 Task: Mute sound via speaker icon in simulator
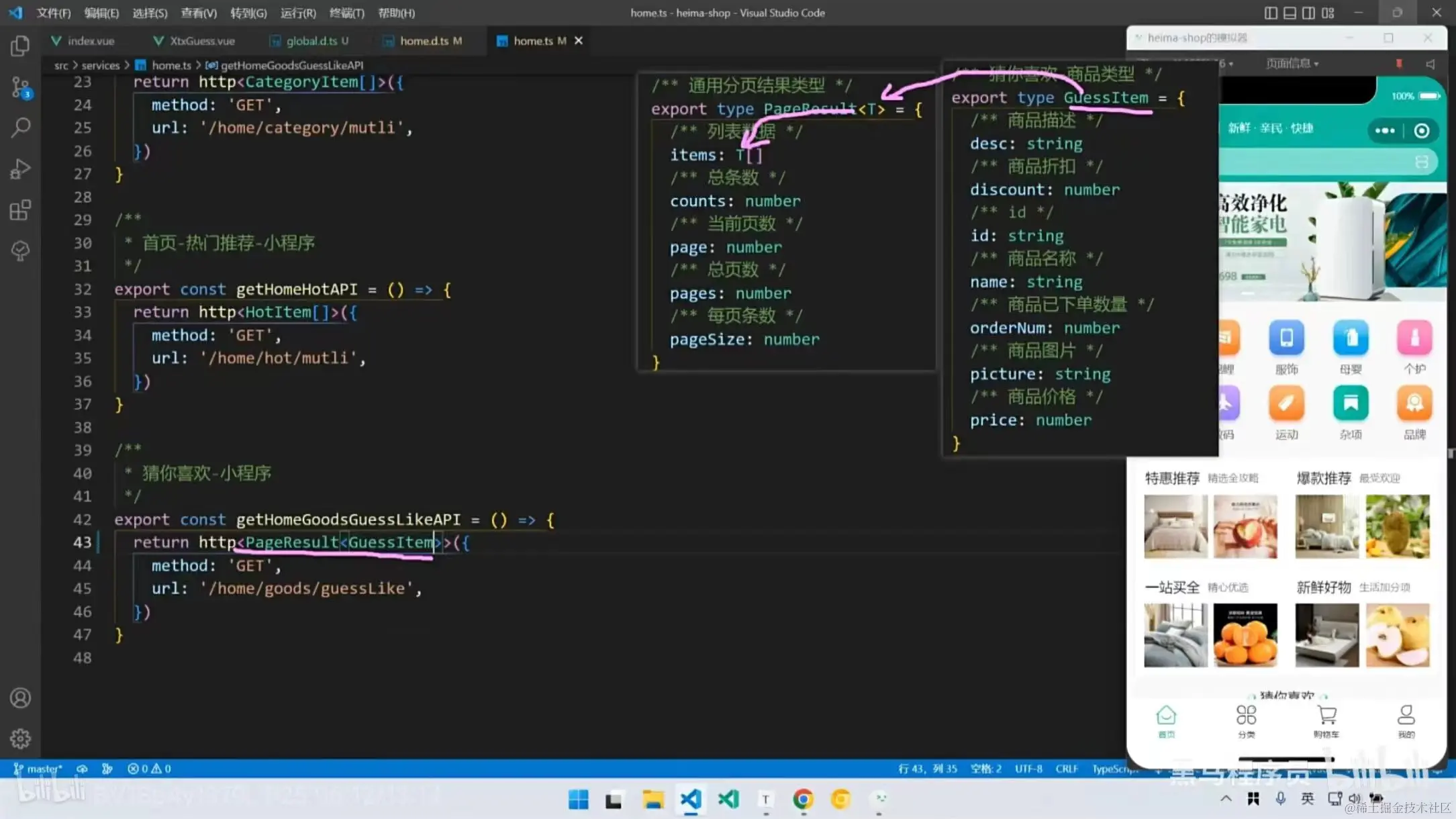click(1430, 64)
